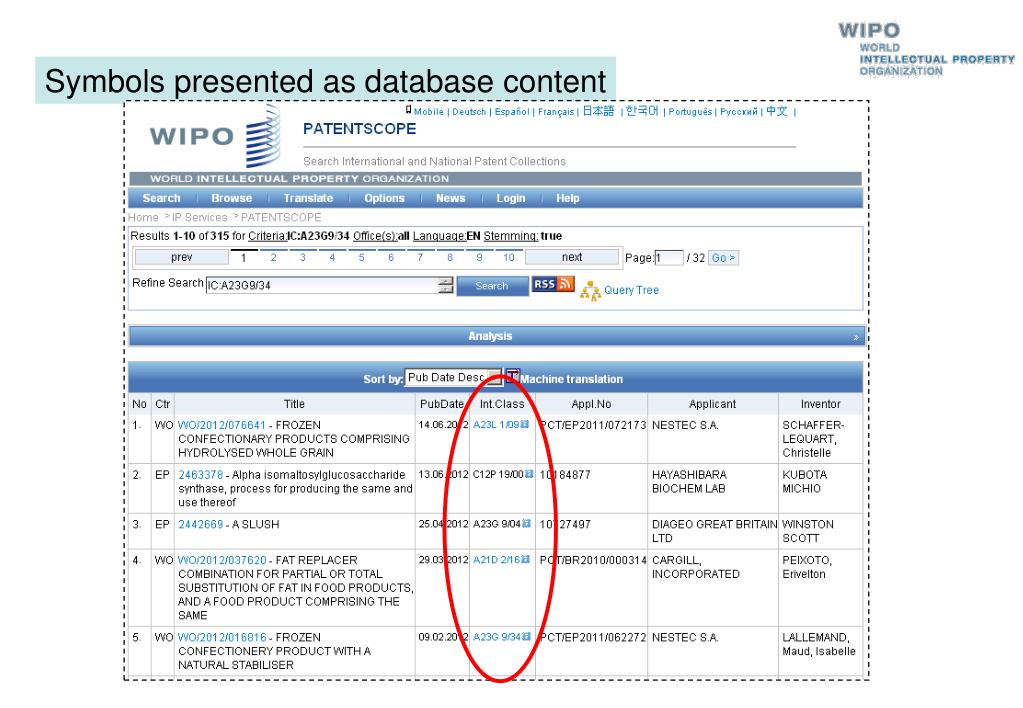Viewport: 1023px width, 708px height.
Task: Click the Page number input field
Action: [x=669, y=258]
